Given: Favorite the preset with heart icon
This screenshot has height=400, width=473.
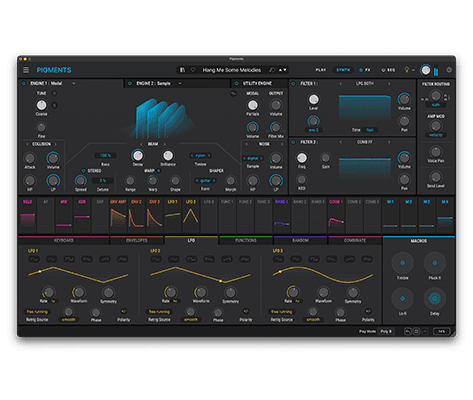Looking at the screenshot, I should pyautogui.click(x=193, y=70).
